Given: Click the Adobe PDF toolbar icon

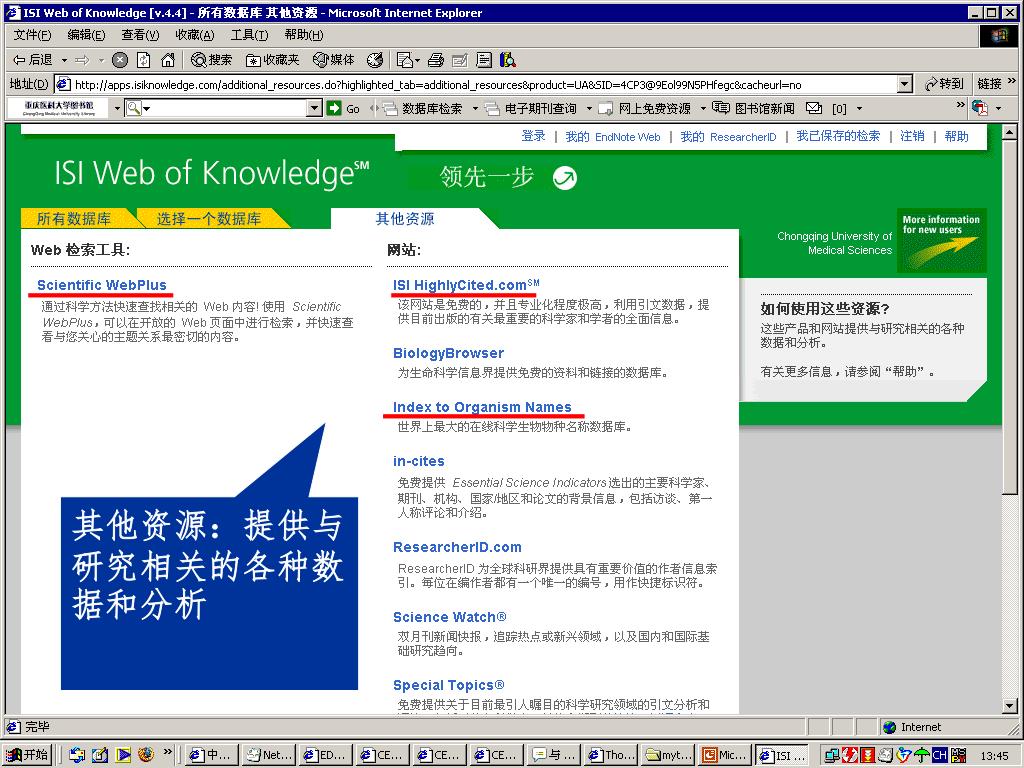Looking at the screenshot, I should [x=980, y=108].
